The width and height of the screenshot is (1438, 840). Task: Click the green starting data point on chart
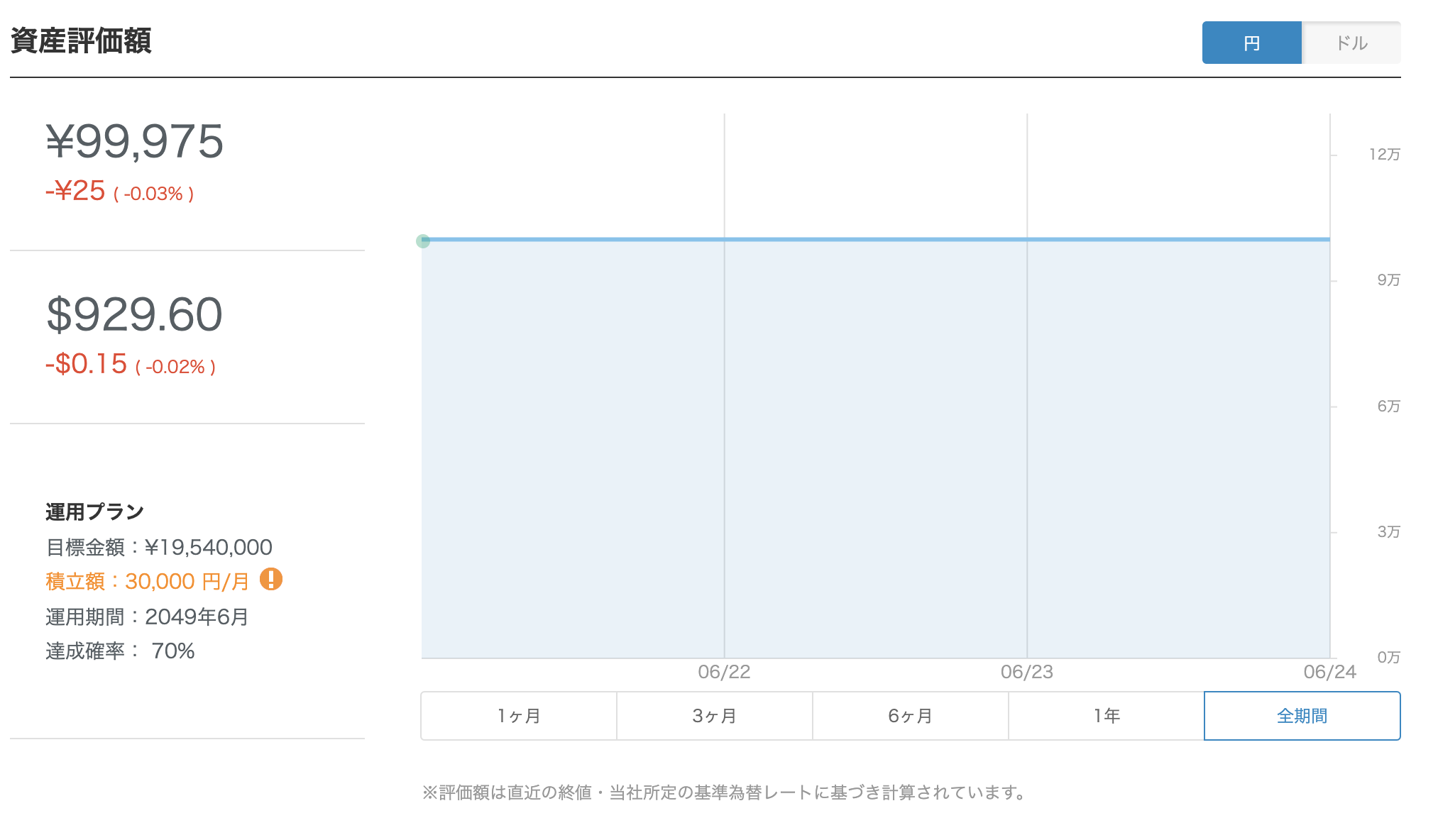tap(423, 241)
